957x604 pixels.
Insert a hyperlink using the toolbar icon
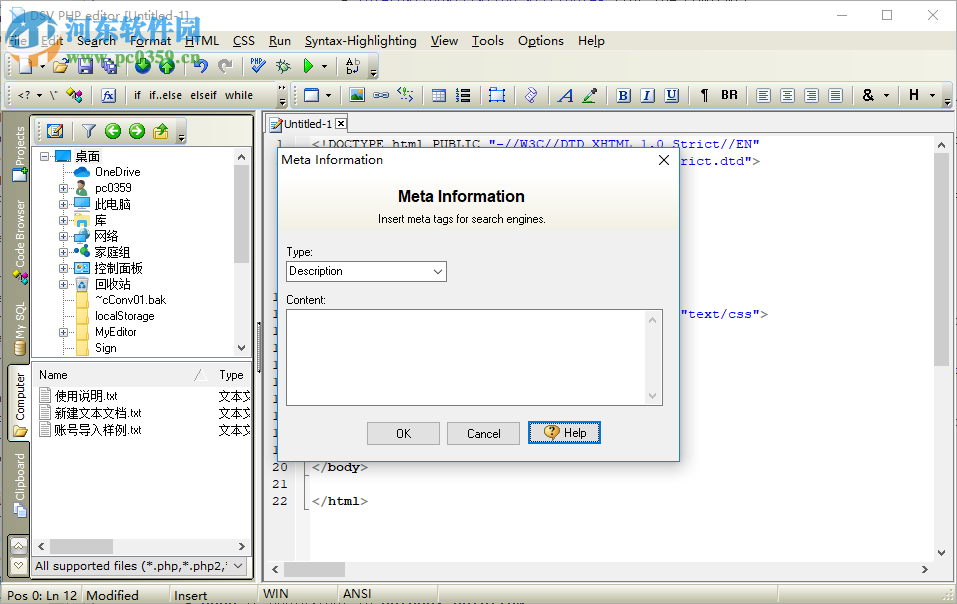[381, 95]
